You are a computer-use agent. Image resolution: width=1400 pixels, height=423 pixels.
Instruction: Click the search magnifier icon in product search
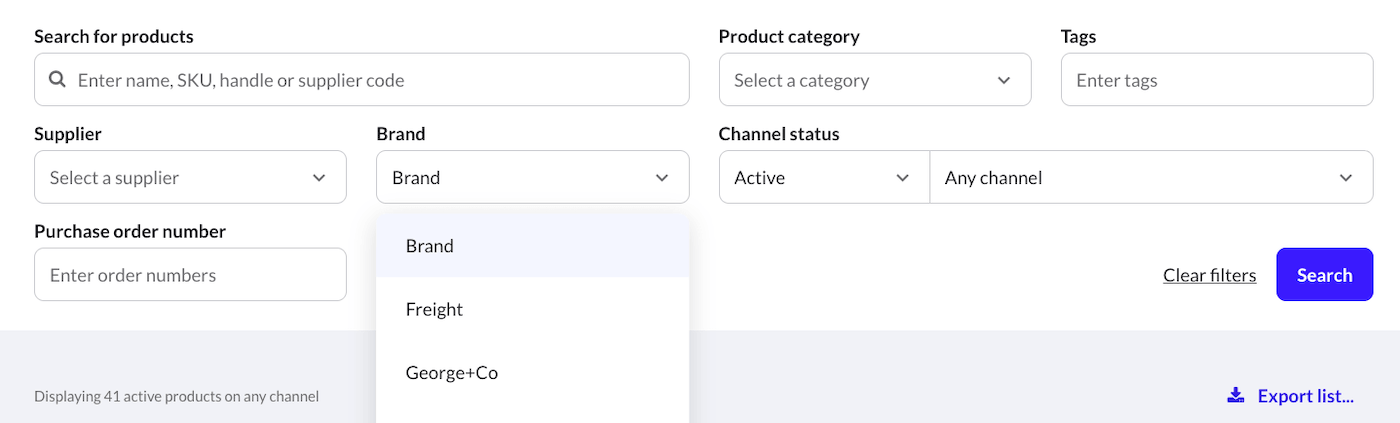coord(58,80)
